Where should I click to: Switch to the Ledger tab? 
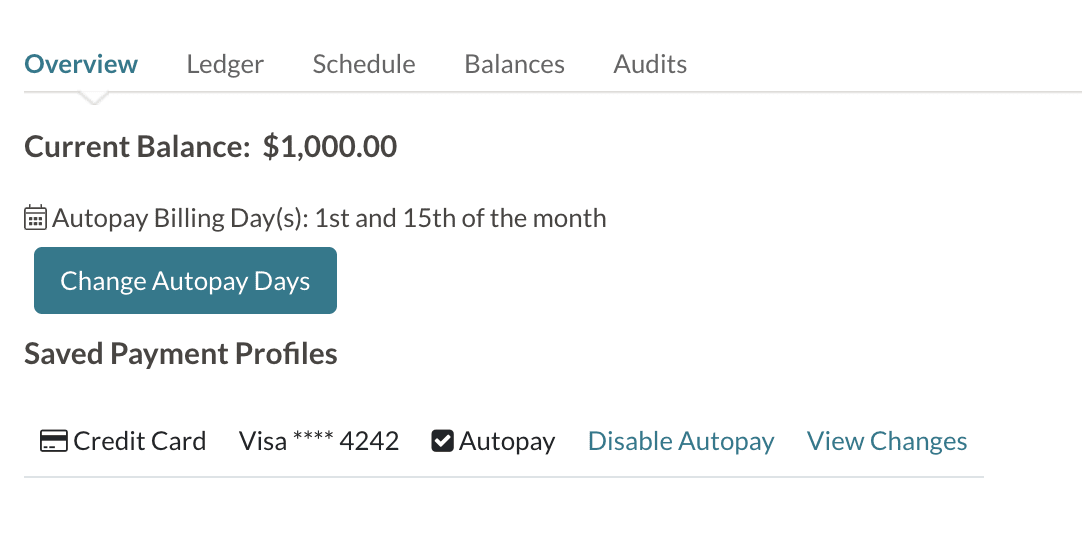[x=225, y=64]
